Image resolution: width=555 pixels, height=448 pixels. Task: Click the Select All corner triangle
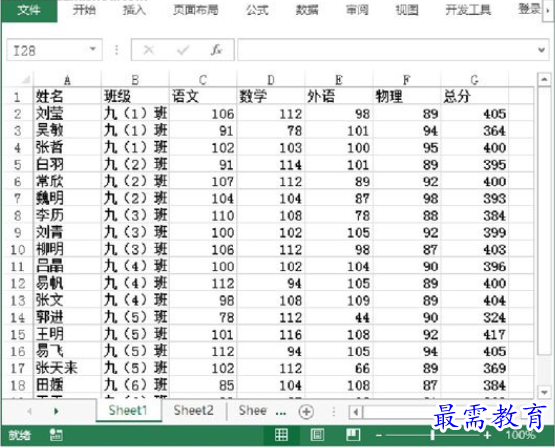25,80
